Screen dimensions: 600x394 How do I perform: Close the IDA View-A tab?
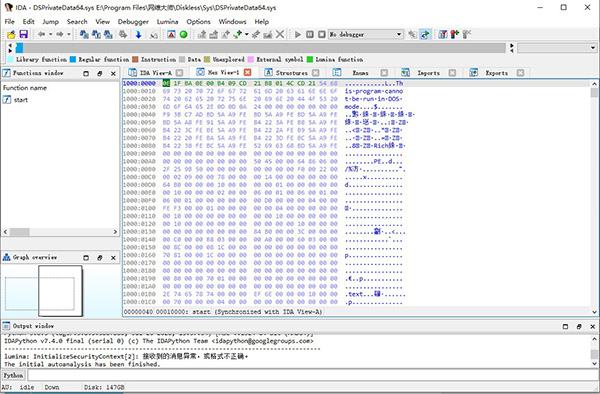click(x=179, y=73)
